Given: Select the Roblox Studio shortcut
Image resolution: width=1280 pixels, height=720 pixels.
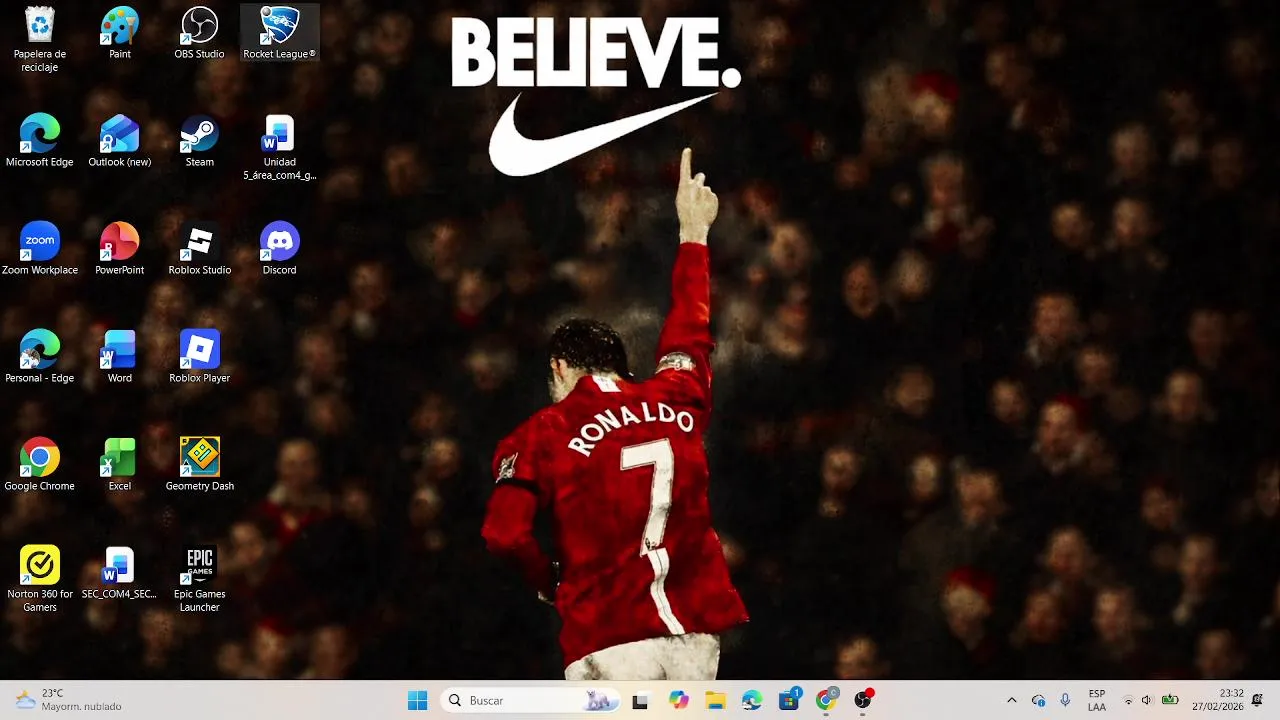Looking at the screenshot, I should (x=199, y=249).
